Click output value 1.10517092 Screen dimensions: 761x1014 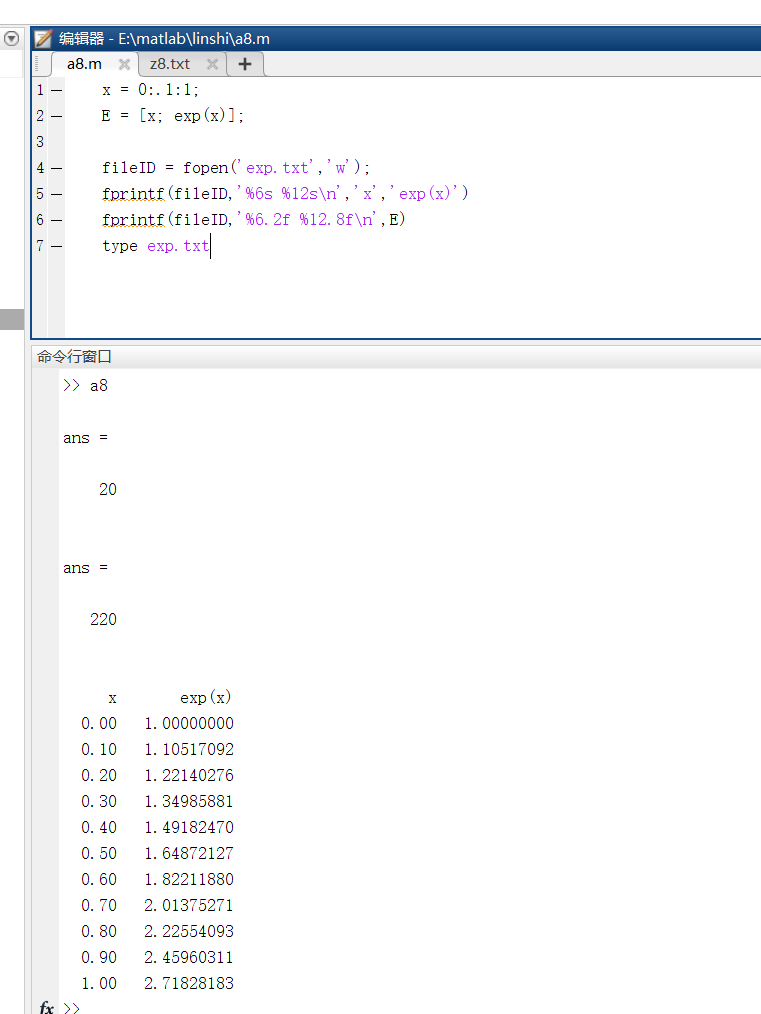click(189, 750)
